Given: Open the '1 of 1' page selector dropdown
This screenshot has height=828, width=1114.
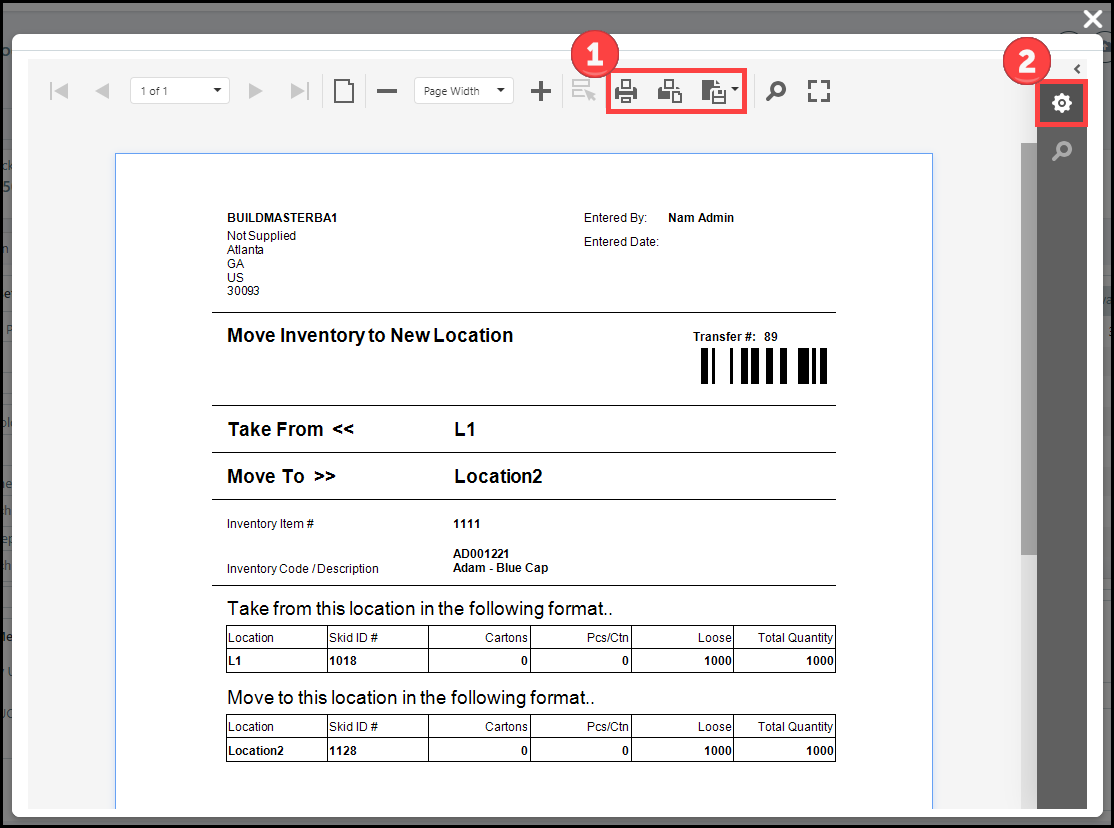Looking at the screenshot, I should click(x=180, y=91).
